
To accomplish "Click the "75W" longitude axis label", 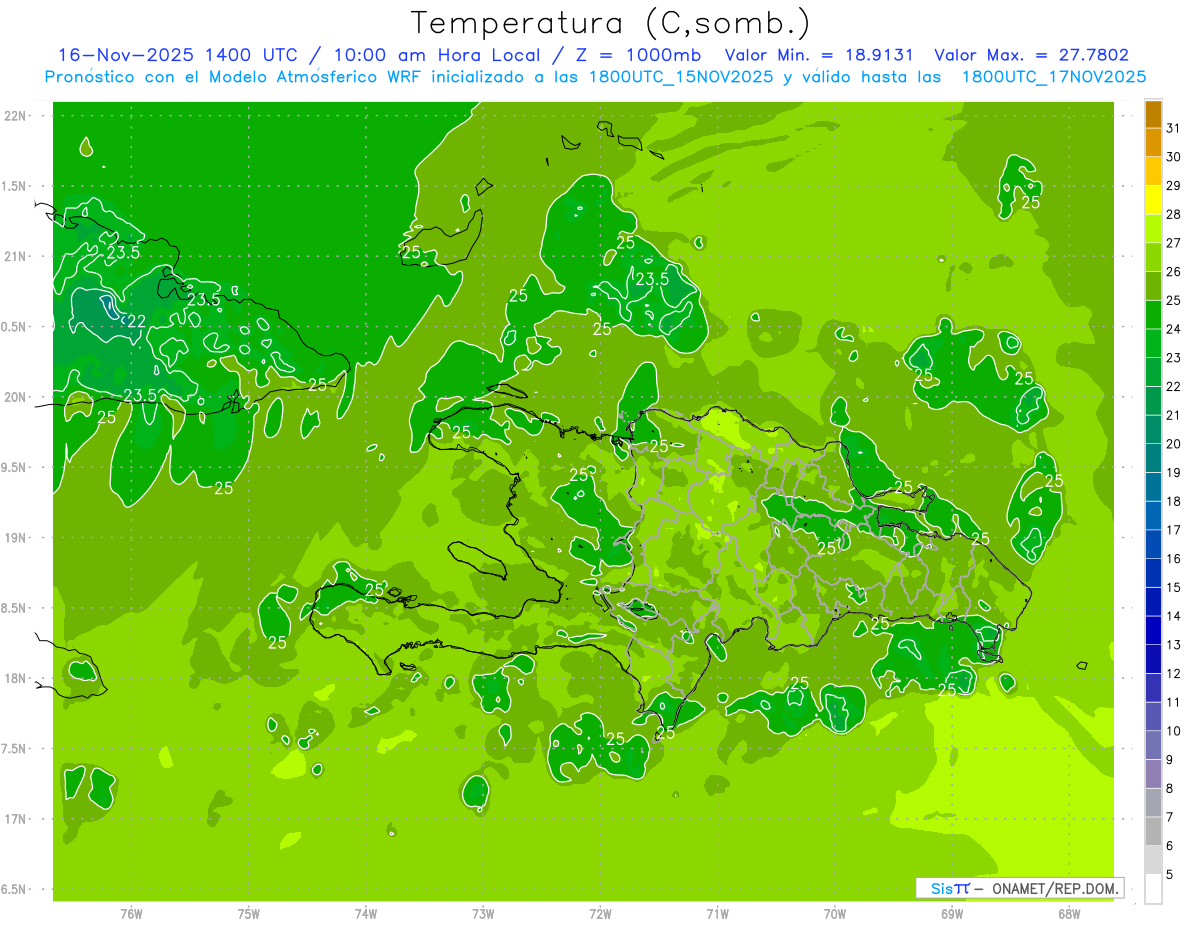I will (x=249, y=913).
